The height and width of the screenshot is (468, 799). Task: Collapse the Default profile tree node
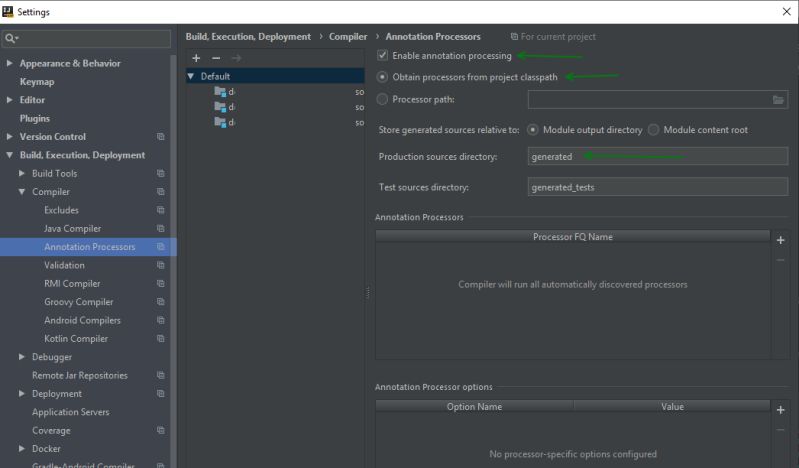coord(191,76)
